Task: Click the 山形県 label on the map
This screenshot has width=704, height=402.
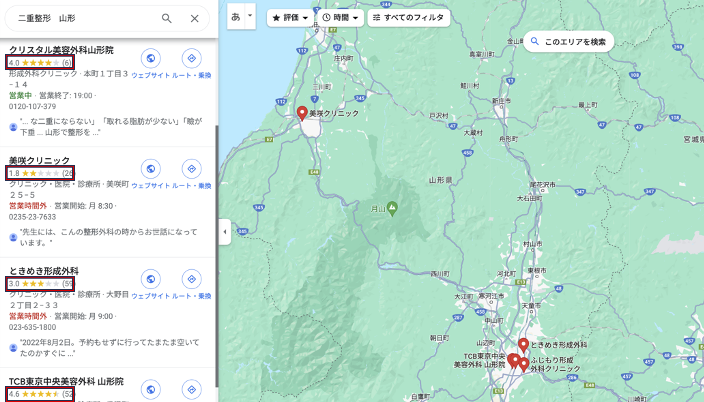Action: pos(440,180)
